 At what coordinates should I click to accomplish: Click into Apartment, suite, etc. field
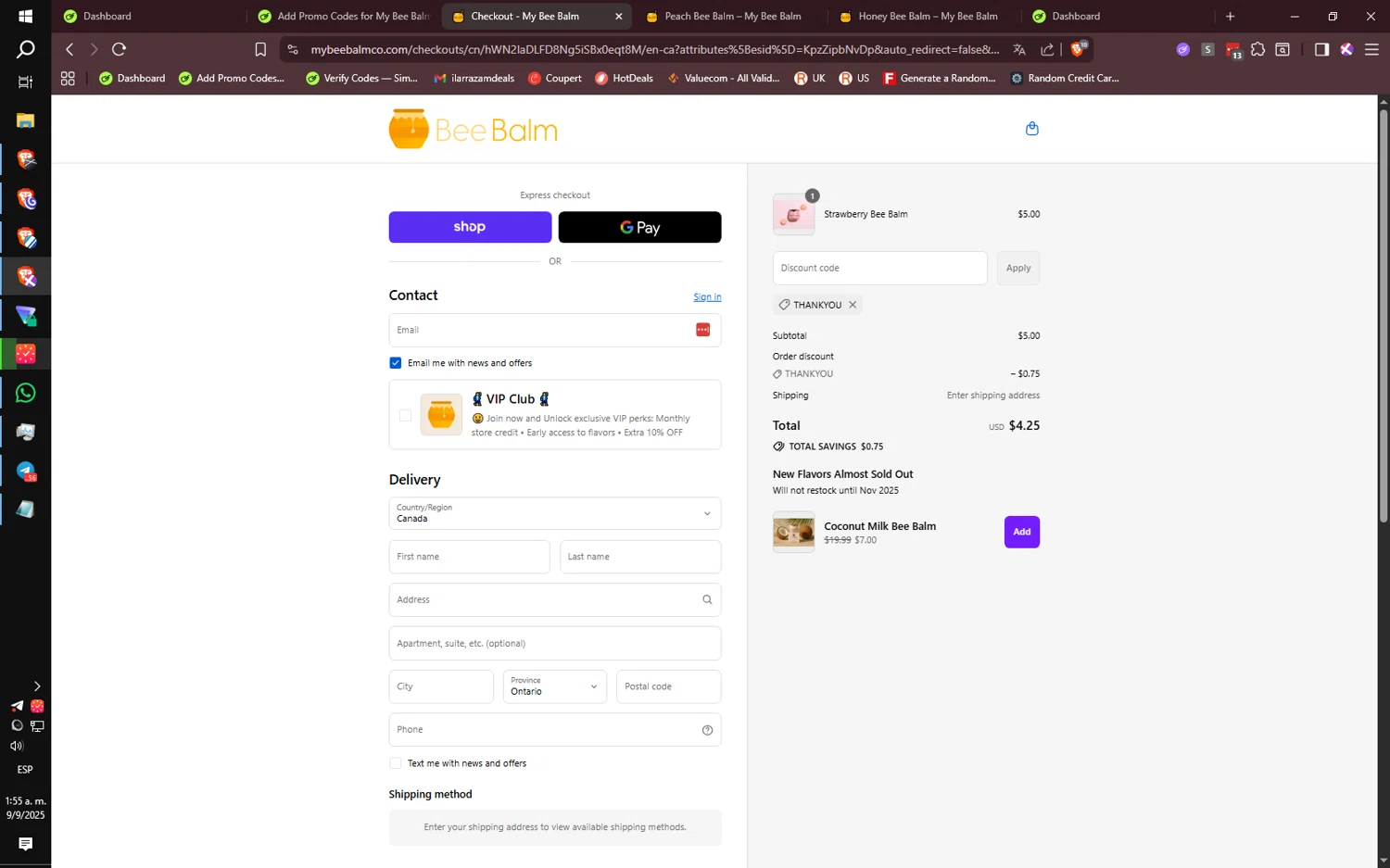[555, 643]
